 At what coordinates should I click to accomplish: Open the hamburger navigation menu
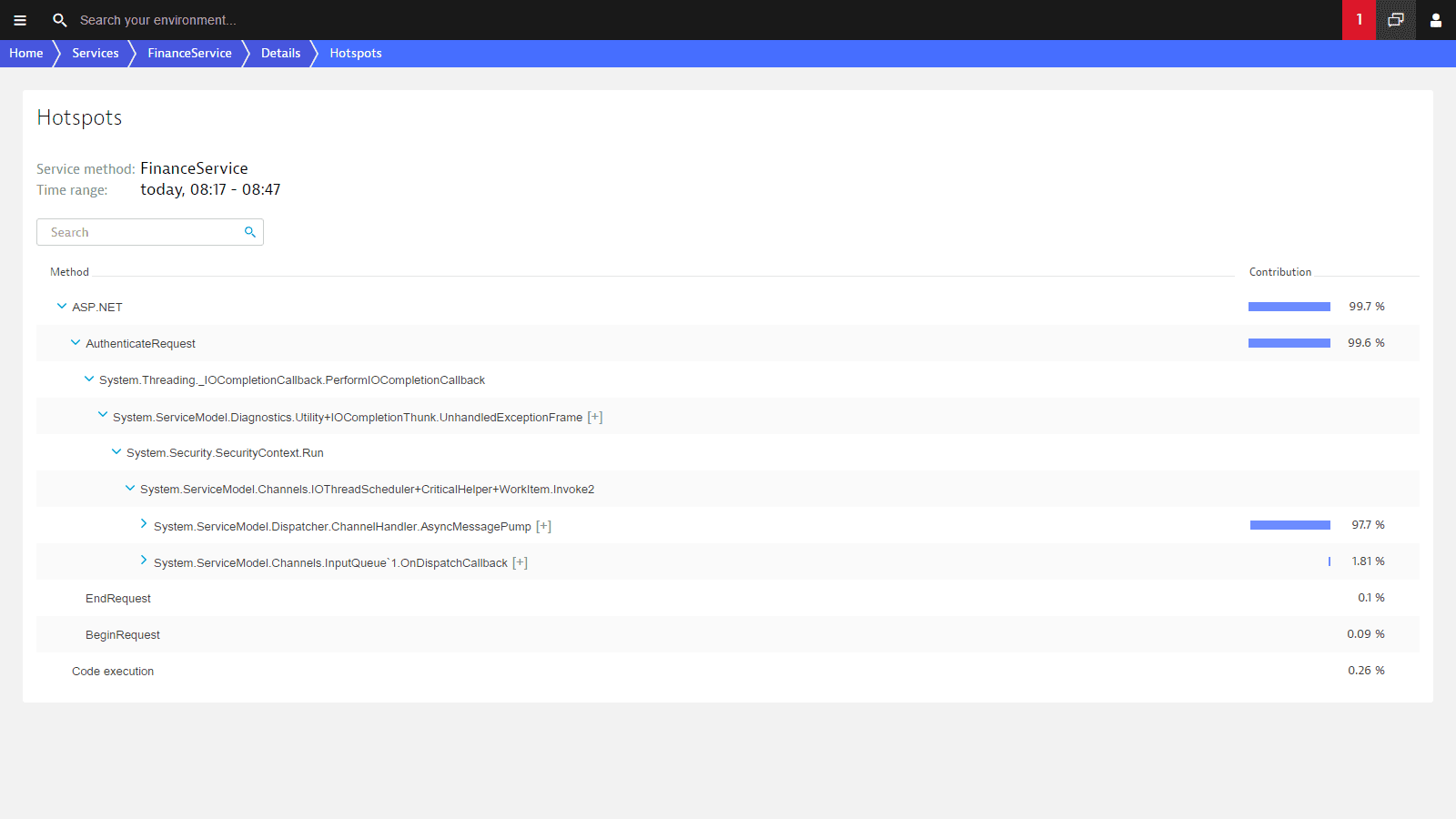pos(20,20)
